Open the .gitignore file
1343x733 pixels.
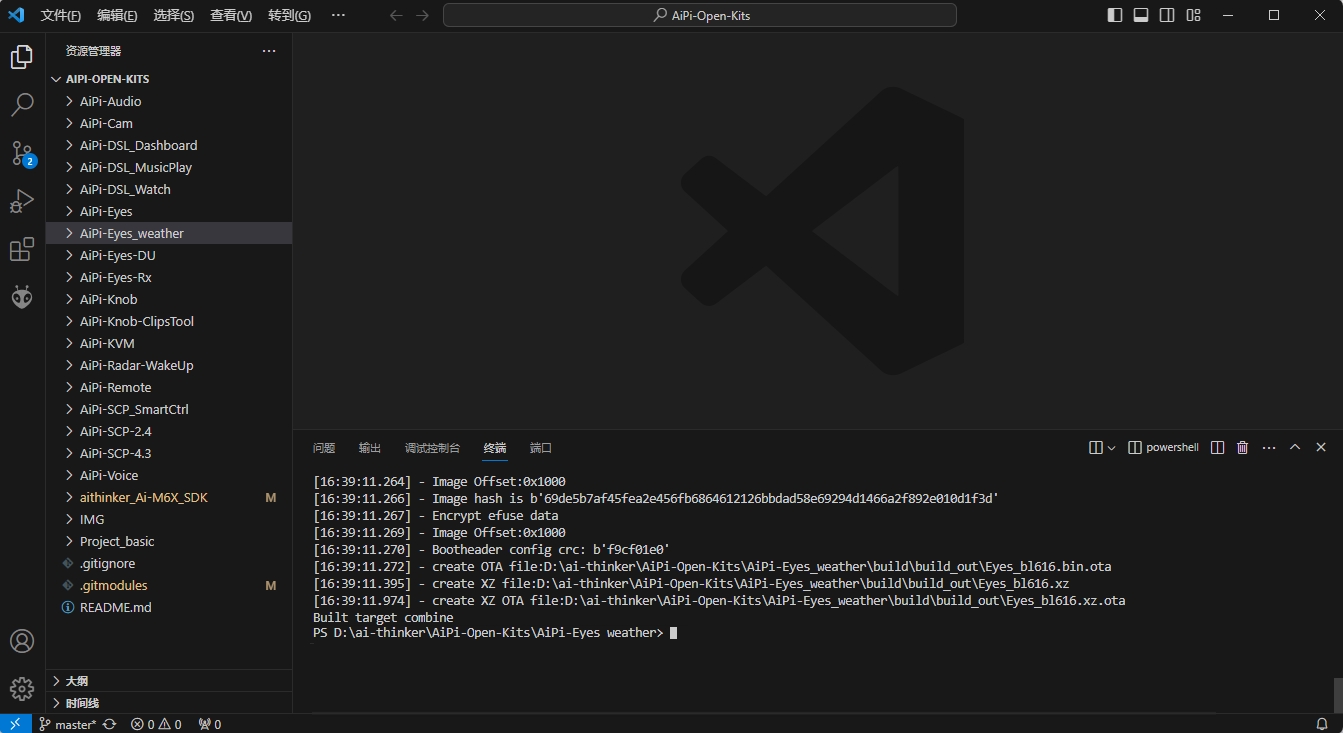point(169,563)
